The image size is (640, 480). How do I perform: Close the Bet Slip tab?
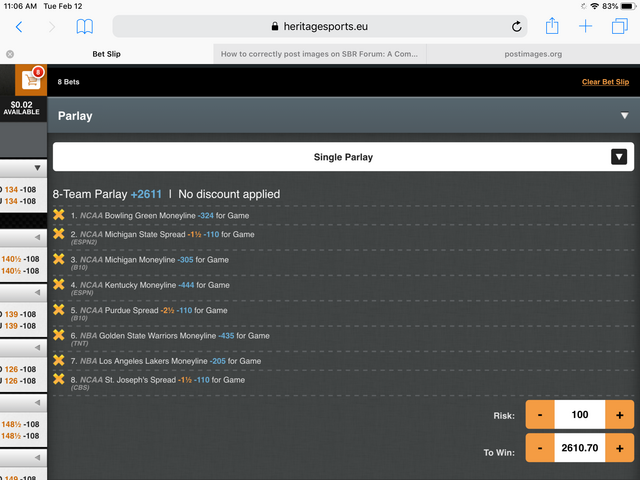click(10, 54)
